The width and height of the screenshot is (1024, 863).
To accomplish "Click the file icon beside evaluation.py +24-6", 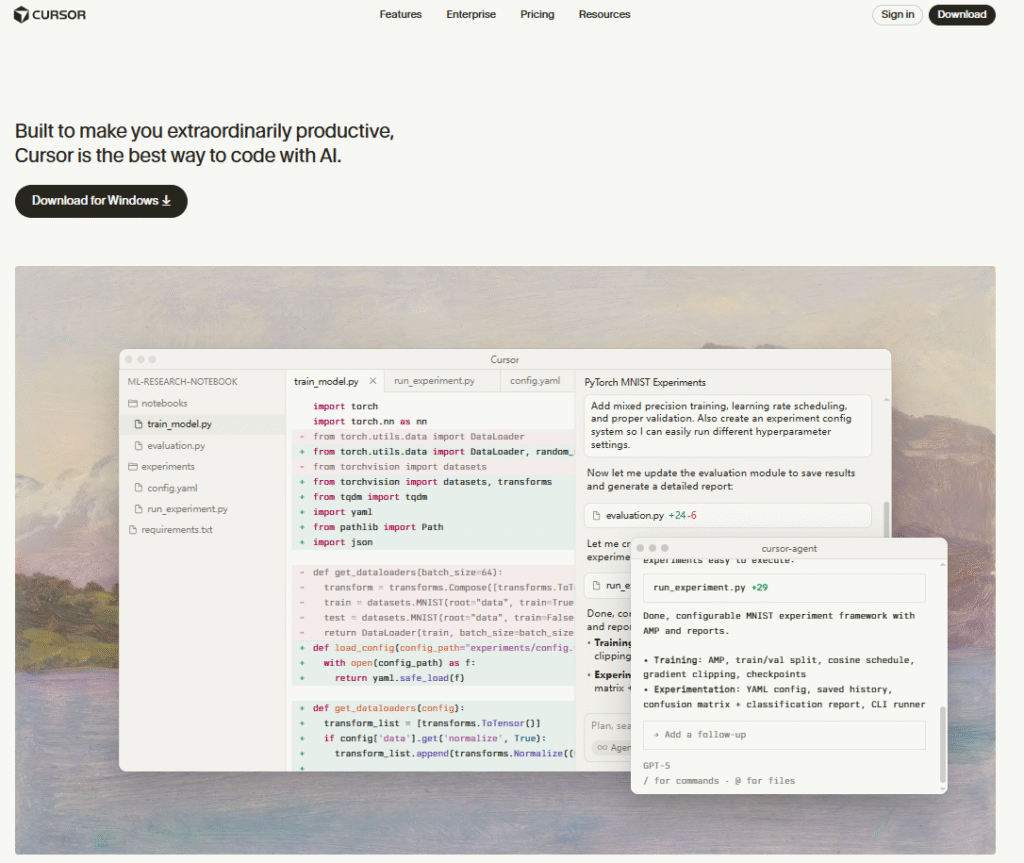I will [597, 516].
